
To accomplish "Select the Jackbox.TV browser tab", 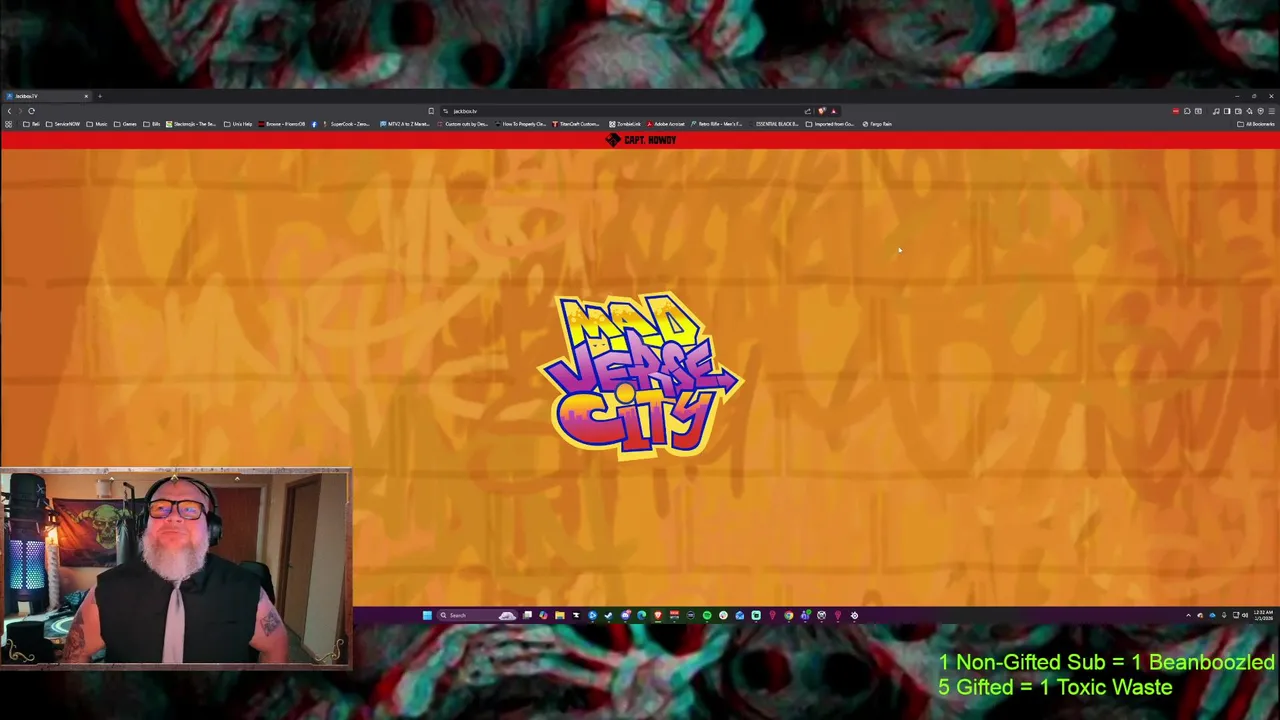I will 46,96.
